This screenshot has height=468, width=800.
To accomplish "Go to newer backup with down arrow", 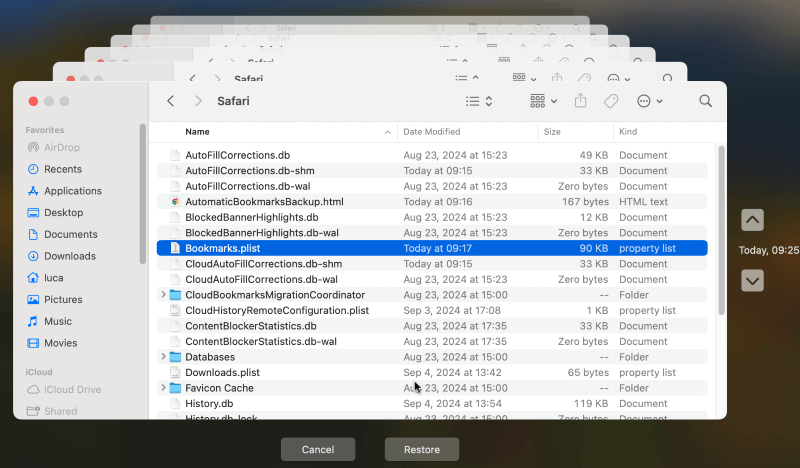I will pyautogui.click(x=753, y=281).
